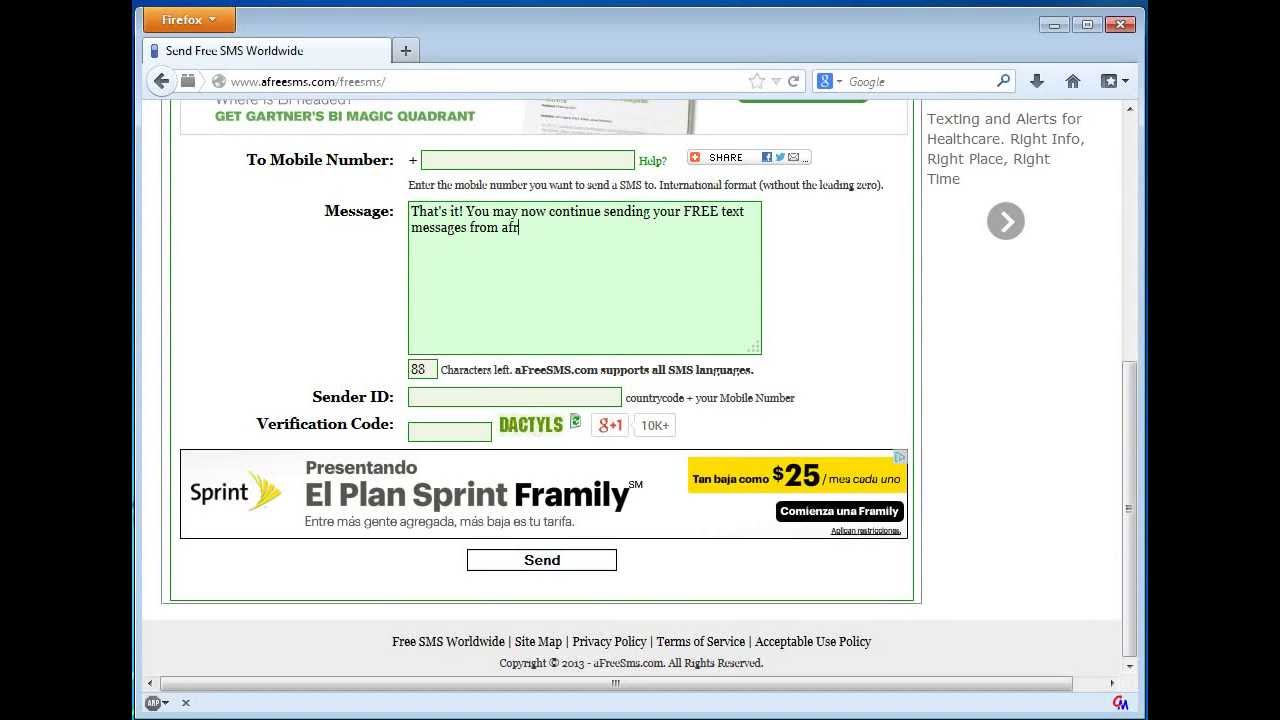
Task: Click the scrollbar down arrow
Action: 1130,666
